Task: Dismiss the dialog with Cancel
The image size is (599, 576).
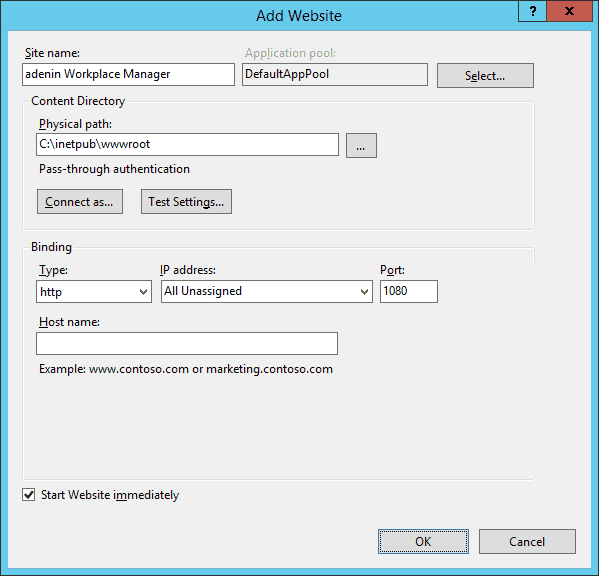Action: [x=527, y=541]
